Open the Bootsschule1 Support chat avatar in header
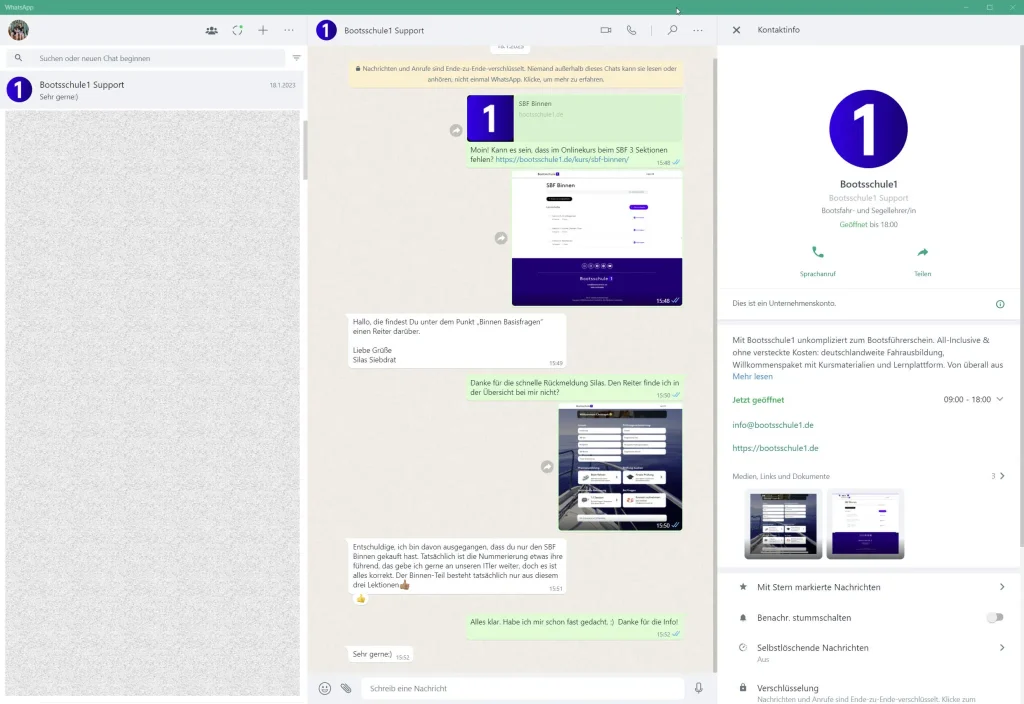 click(326, 30)
